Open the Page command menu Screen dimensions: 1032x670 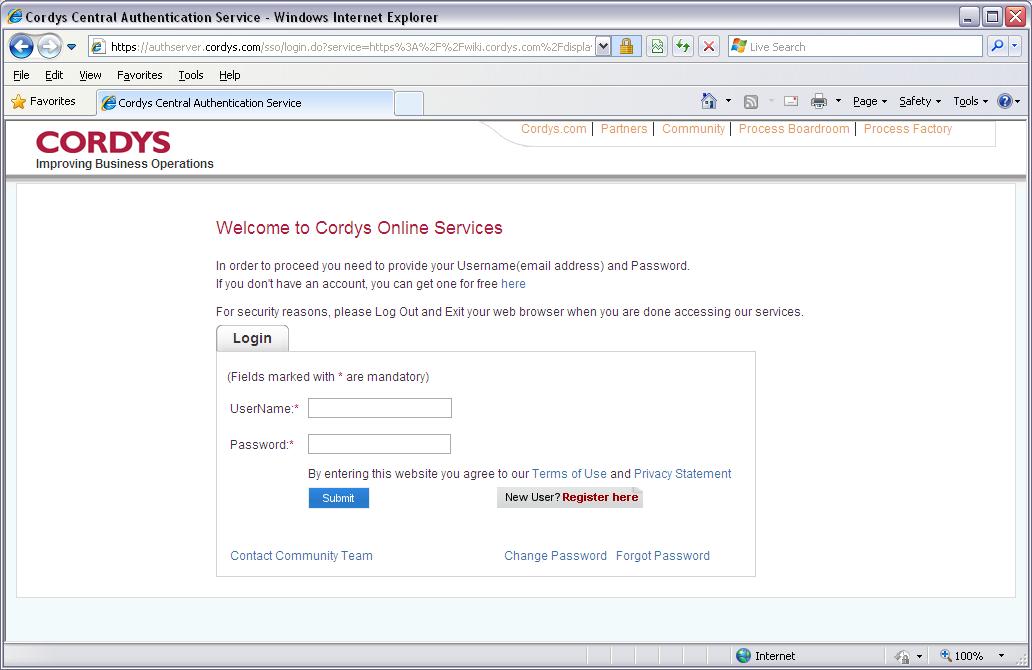point(869,101)
